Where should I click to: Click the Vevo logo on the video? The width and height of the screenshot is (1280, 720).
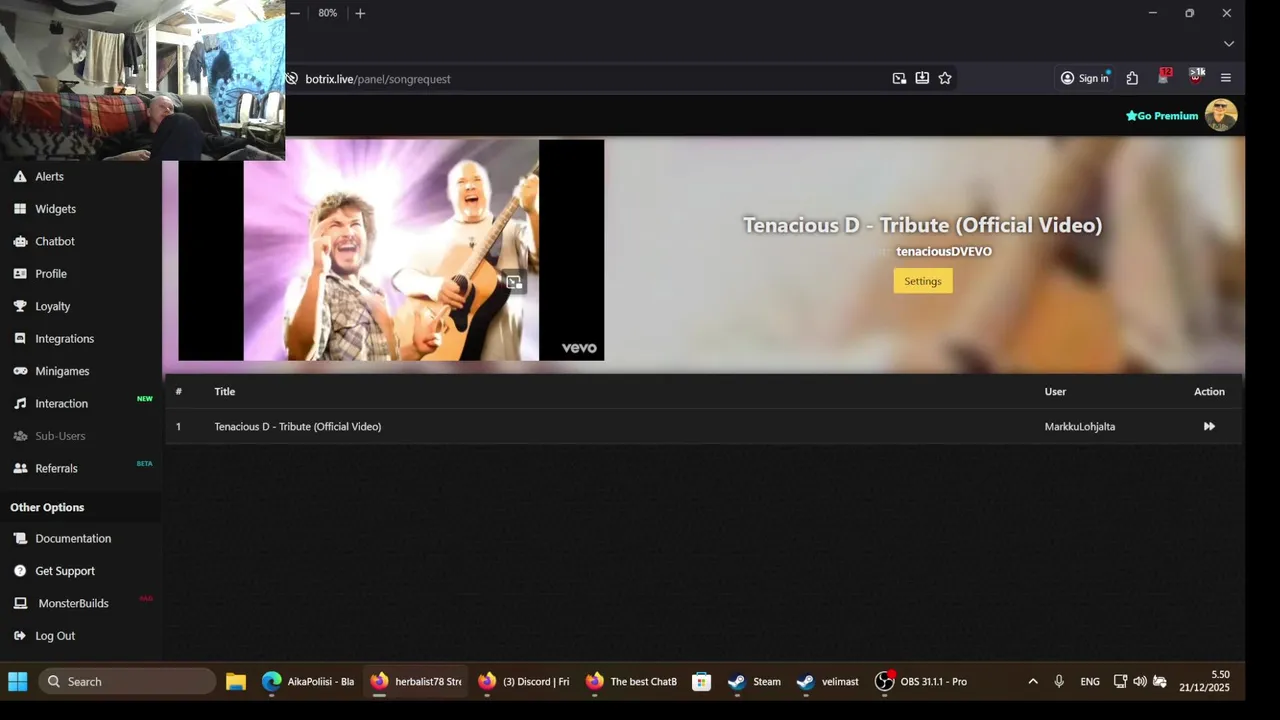coord(579,348)
